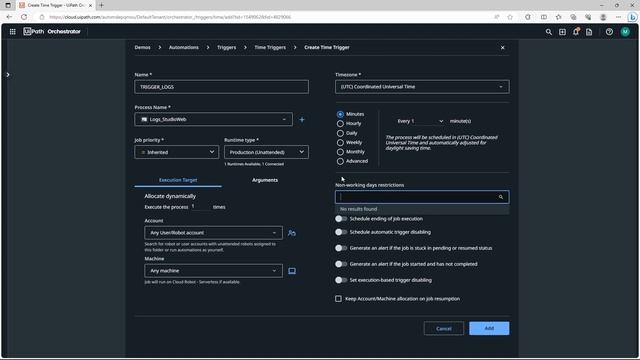Open the Job priority dropdown
640x360 pixels.
click(176, 152)
